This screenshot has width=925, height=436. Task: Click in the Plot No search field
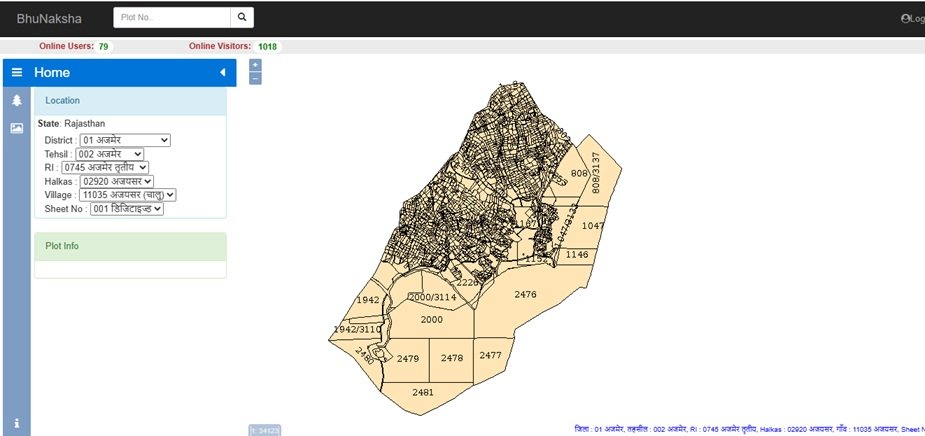tap(171, 18)
